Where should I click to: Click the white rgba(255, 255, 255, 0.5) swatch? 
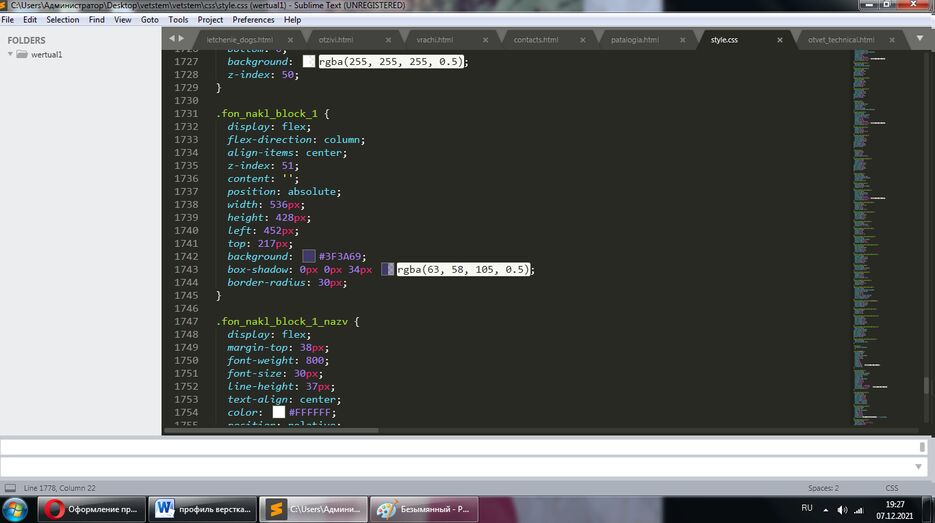[x=309, y=61]
